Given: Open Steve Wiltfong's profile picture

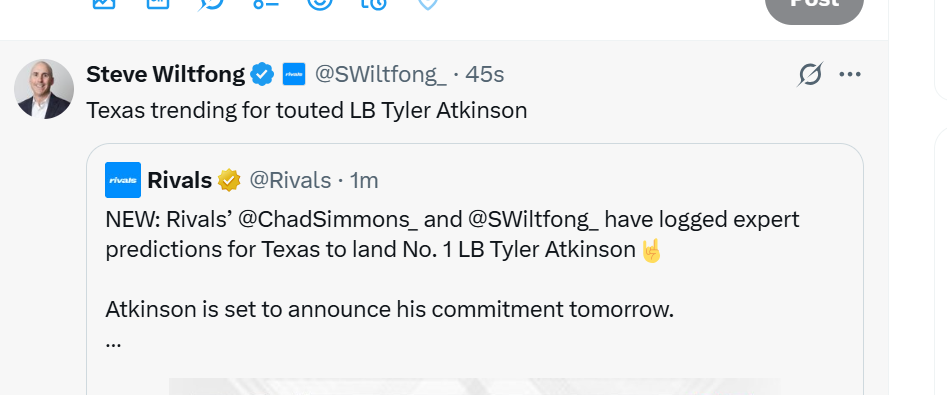Looking at the screenshot, I should click(x=44, y=89).
